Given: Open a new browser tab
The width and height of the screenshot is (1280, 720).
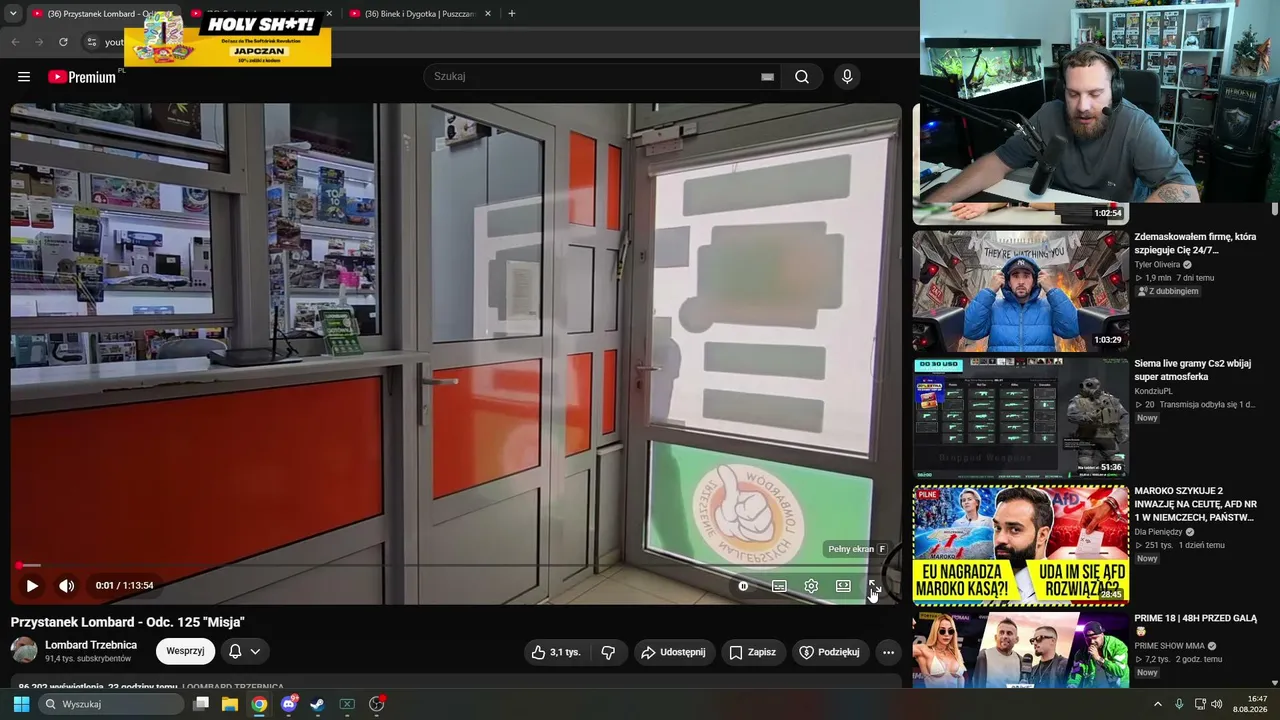Looking at the screenshot, I should pos(512,14).
